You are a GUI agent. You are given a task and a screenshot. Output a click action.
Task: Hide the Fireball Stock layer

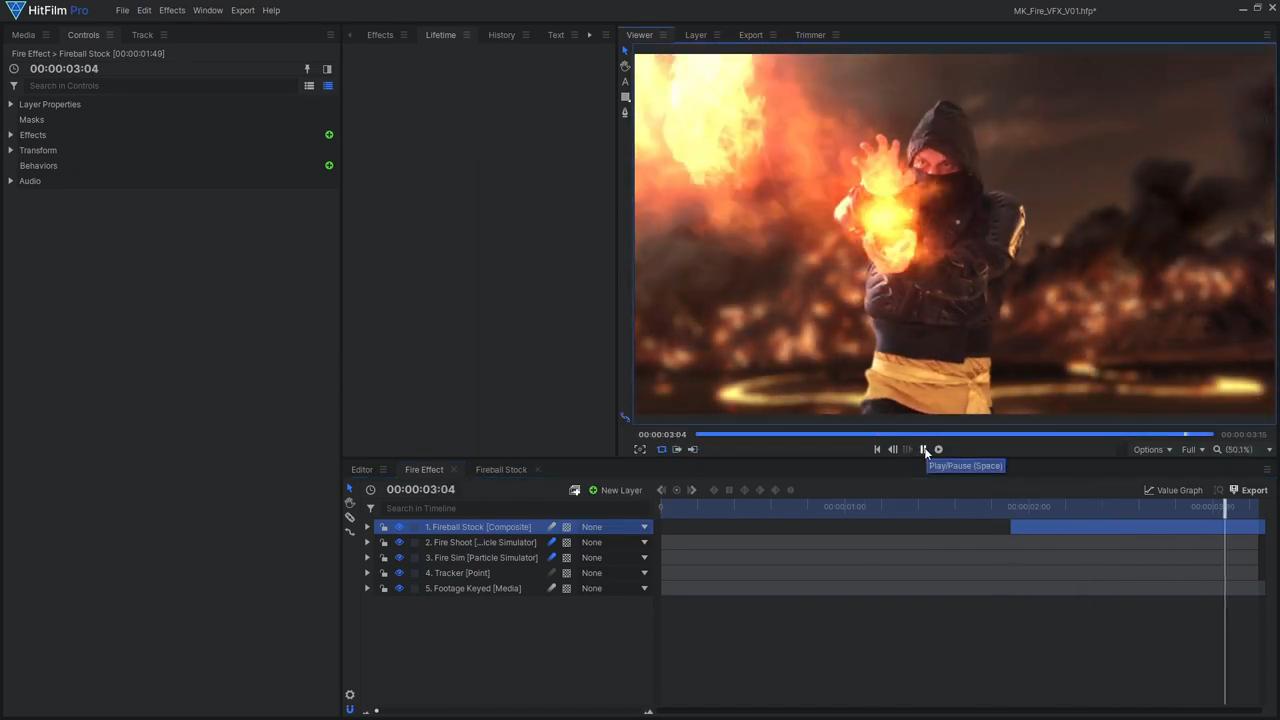click(399, 527)
